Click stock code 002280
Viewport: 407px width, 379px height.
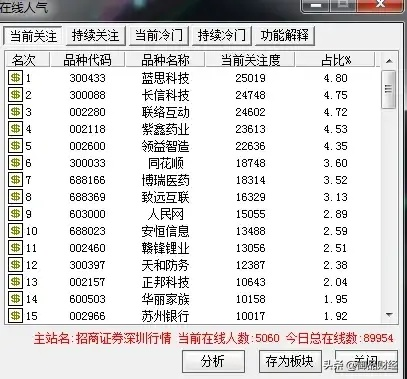pos(87,112)
